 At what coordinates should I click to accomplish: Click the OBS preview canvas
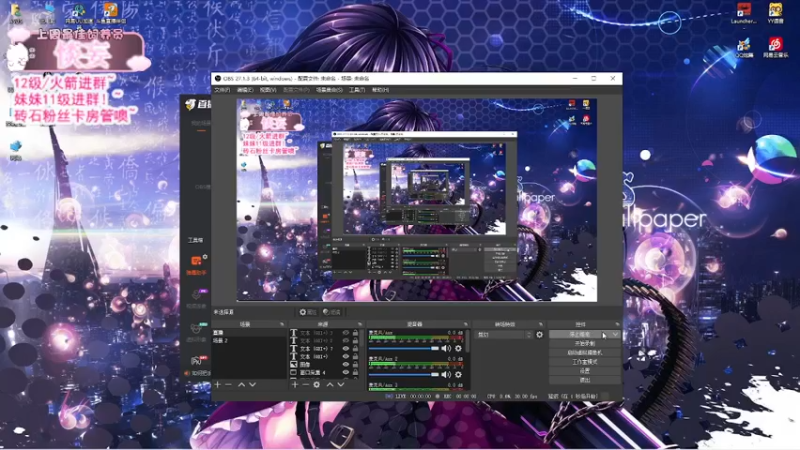(417, 200)
